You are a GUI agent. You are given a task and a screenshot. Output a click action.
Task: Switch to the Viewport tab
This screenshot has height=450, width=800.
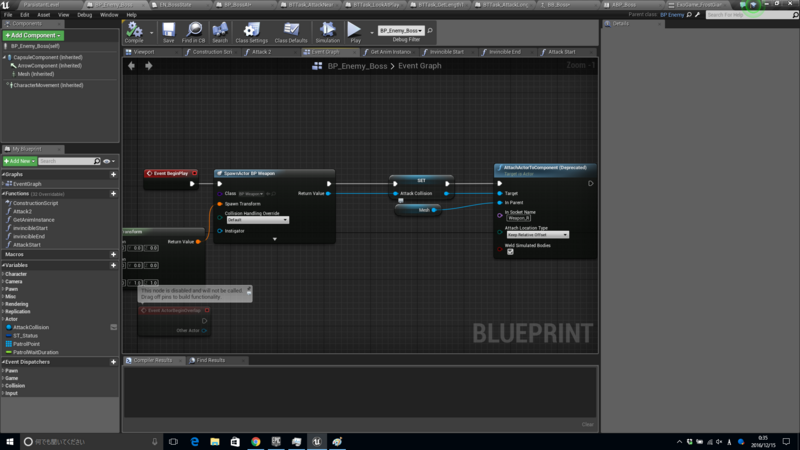click(143, 52)
